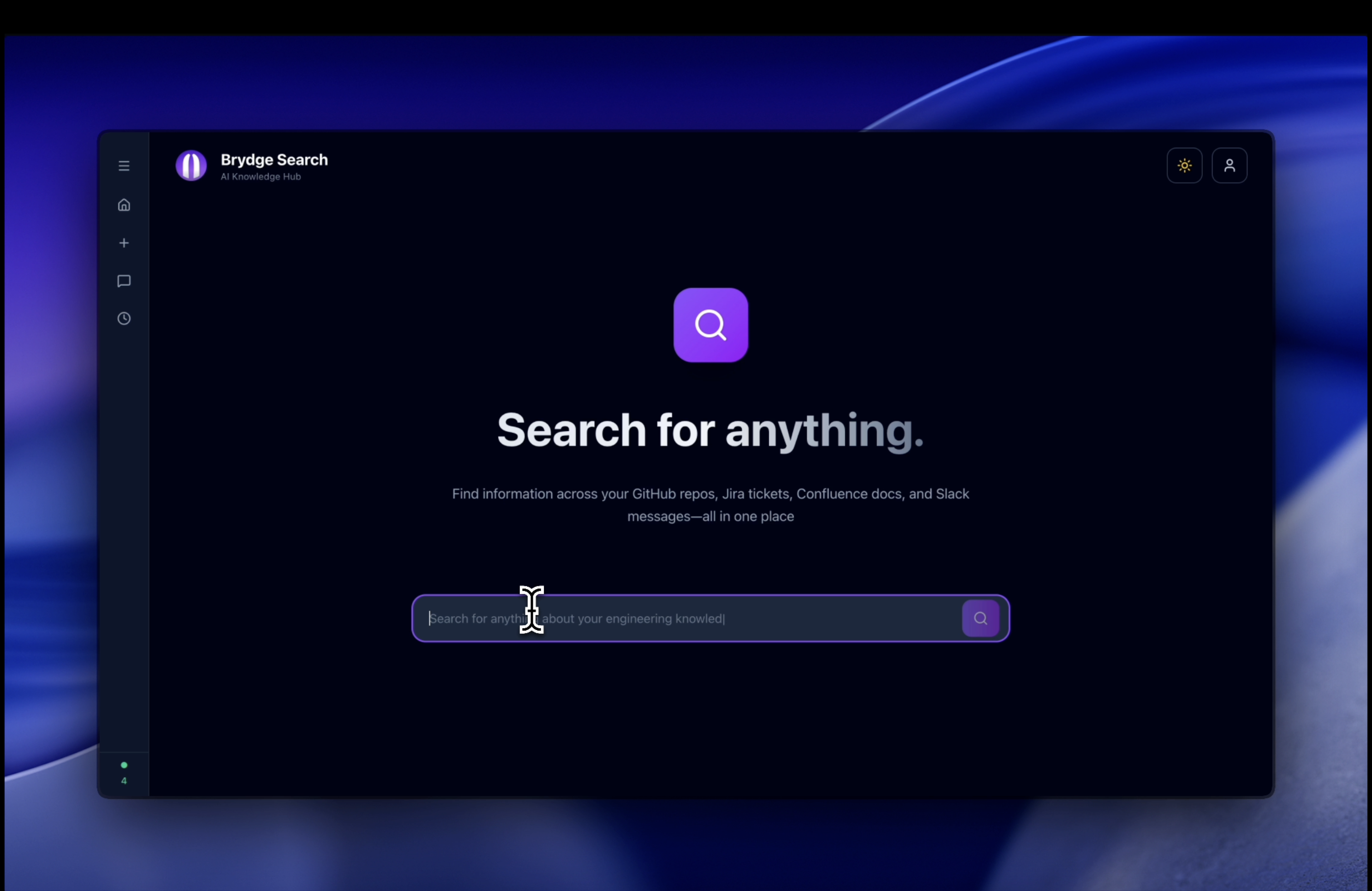
Task: Start a new search with the plus icon
Action: [x=124, y=243]
